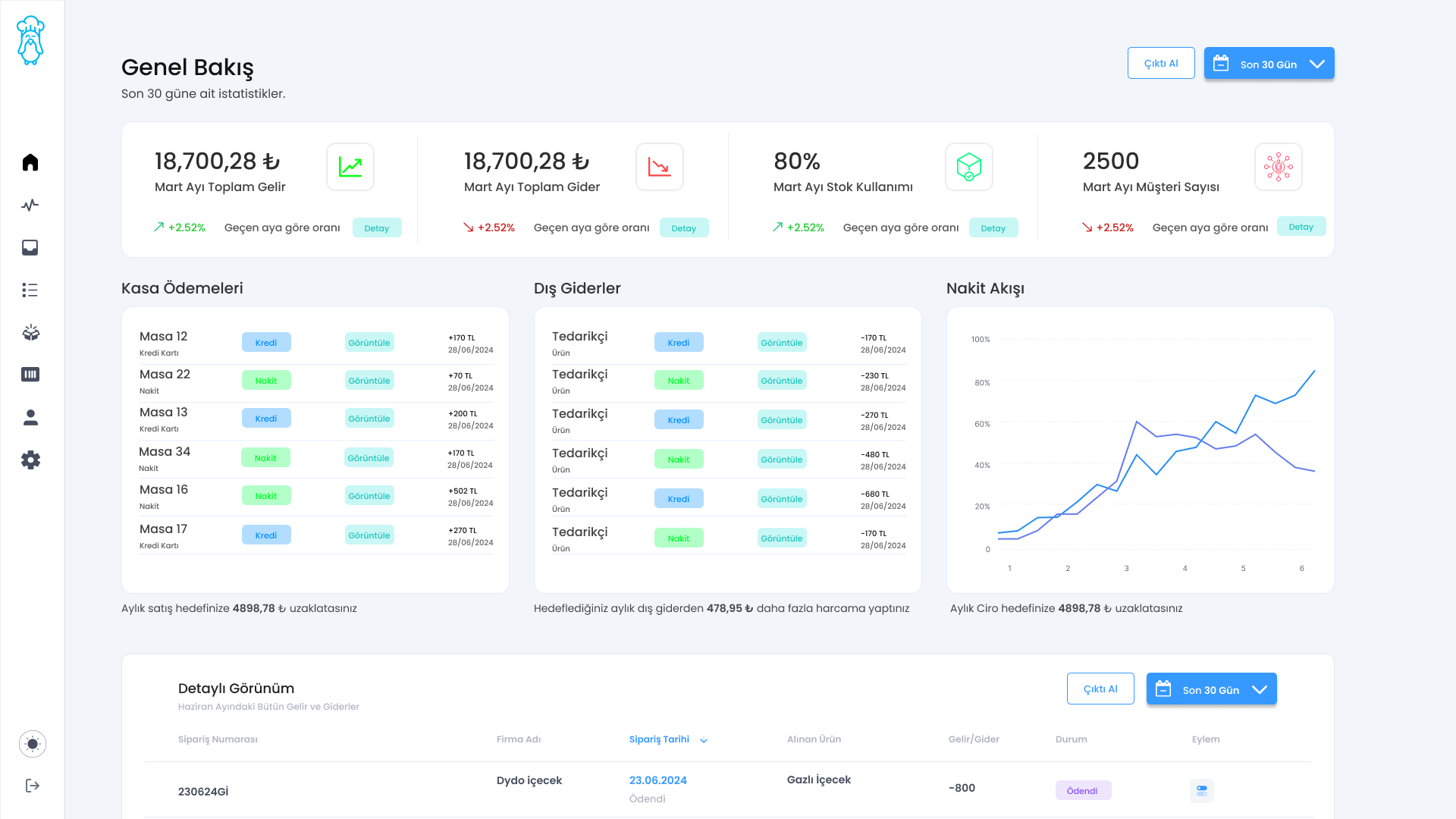Click Kredi tag for Masa 12
Viewport: 1456px width, 819px height.
pos(266,343)
